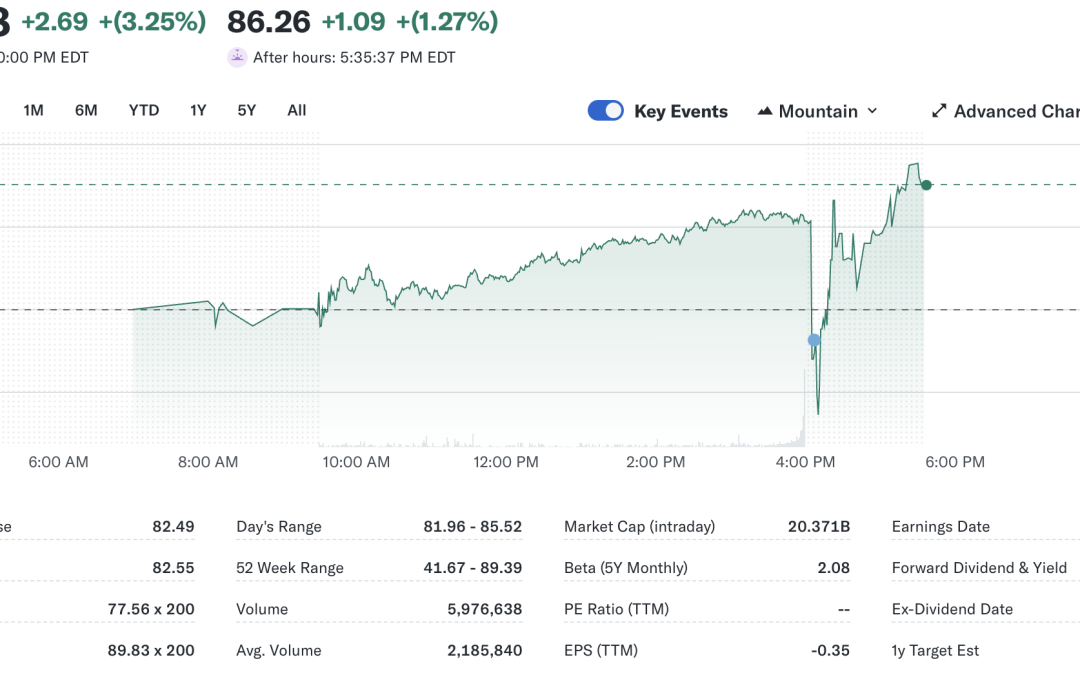Screen dimensions: 1080x675
Task: Switch to the 5Y range
Action: tap(247, 110)
